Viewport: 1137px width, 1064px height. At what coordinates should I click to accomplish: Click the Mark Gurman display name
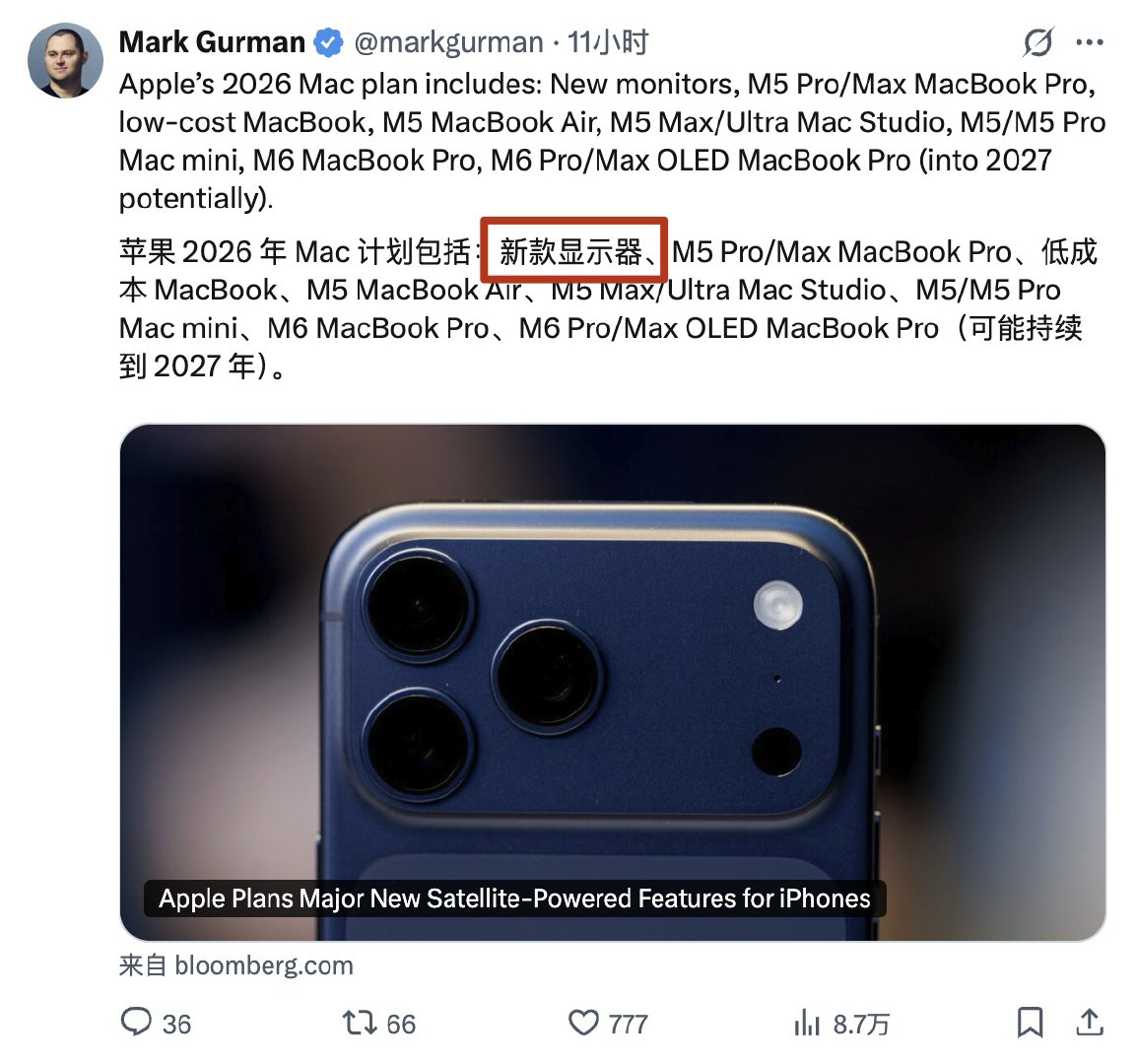(212, 42)
